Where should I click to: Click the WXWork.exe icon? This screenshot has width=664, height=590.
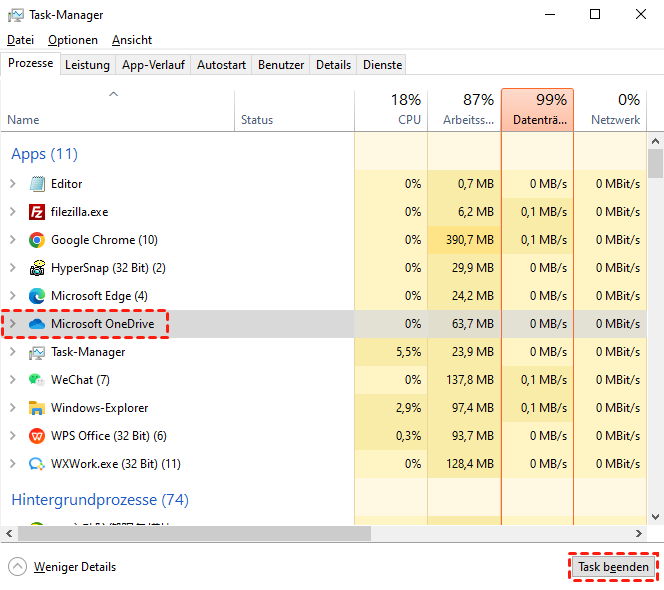[x=37, y=464]
